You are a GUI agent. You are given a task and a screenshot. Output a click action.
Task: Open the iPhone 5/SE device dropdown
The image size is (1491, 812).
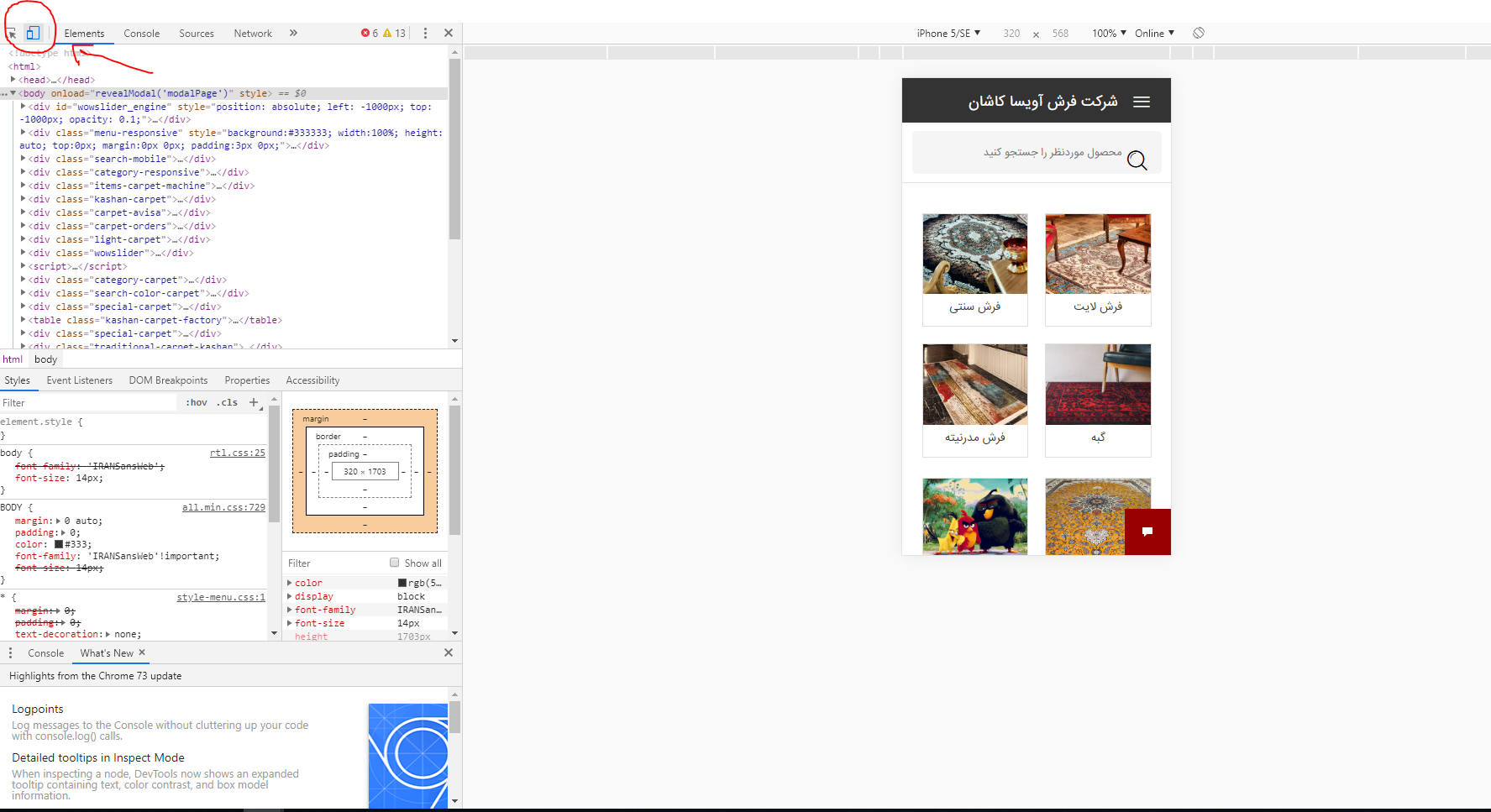click(948, 33)
